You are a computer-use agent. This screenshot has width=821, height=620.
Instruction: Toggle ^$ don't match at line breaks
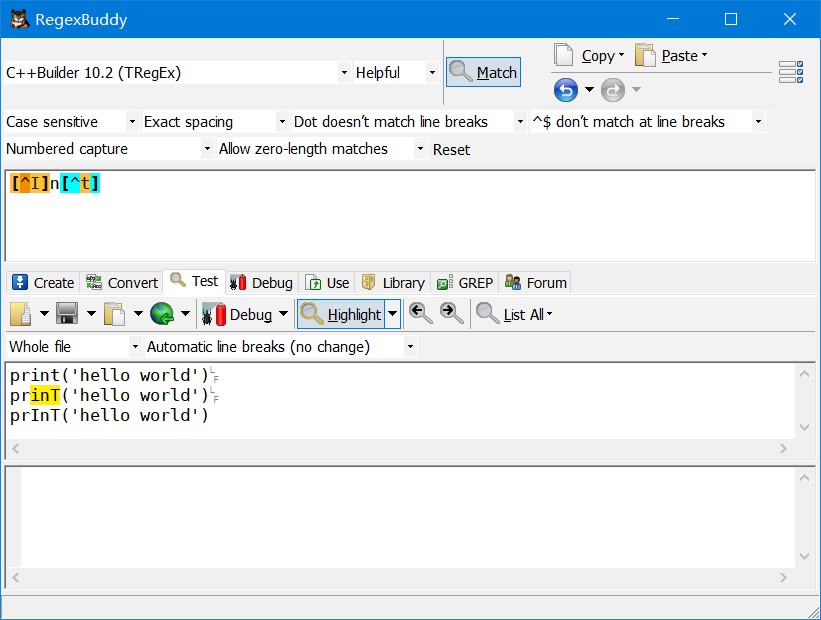(x=647, y=122)
